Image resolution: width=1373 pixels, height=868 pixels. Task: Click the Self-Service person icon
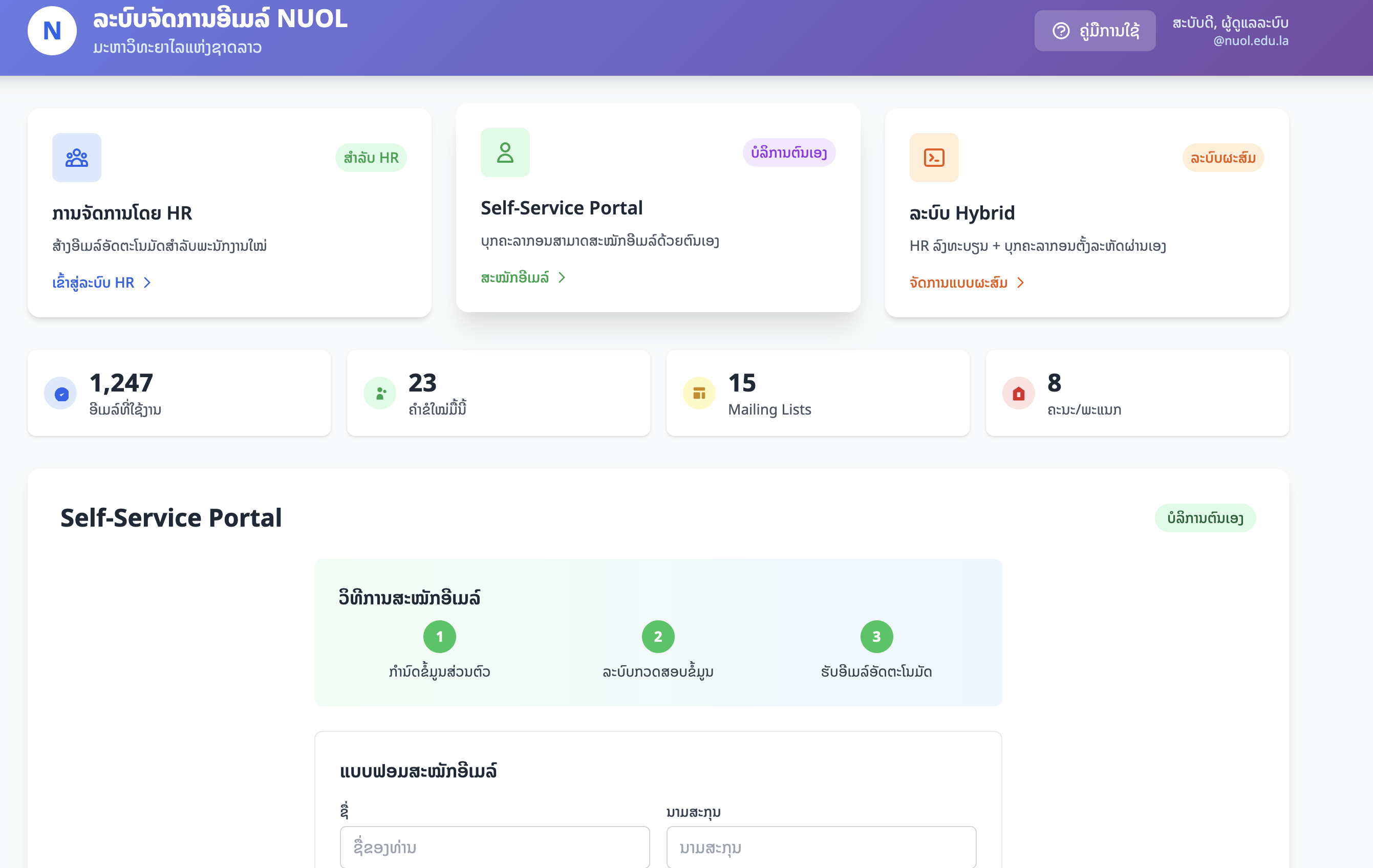point(505,153)
